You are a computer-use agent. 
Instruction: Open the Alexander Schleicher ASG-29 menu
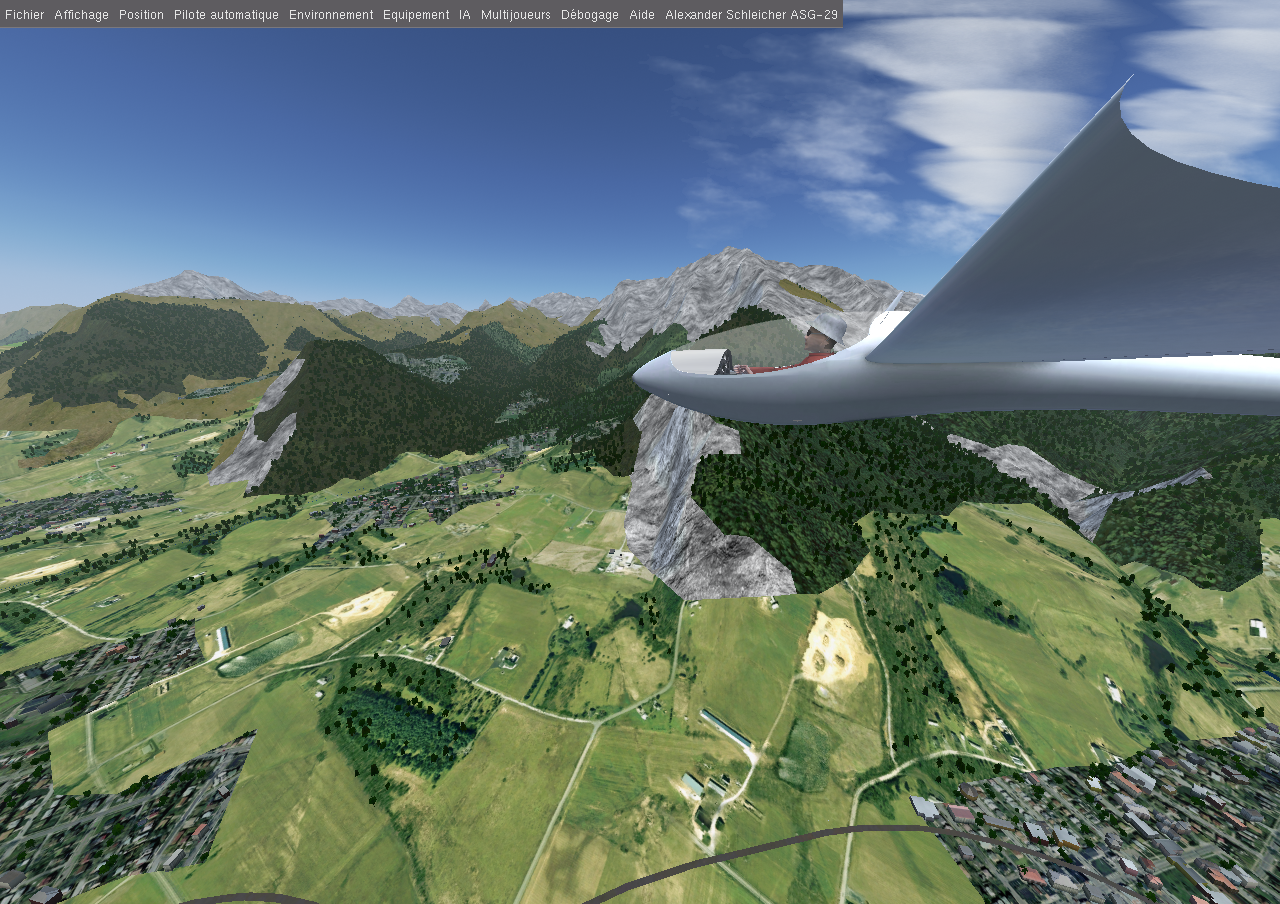pyautogui.click(x=752, y=15)
